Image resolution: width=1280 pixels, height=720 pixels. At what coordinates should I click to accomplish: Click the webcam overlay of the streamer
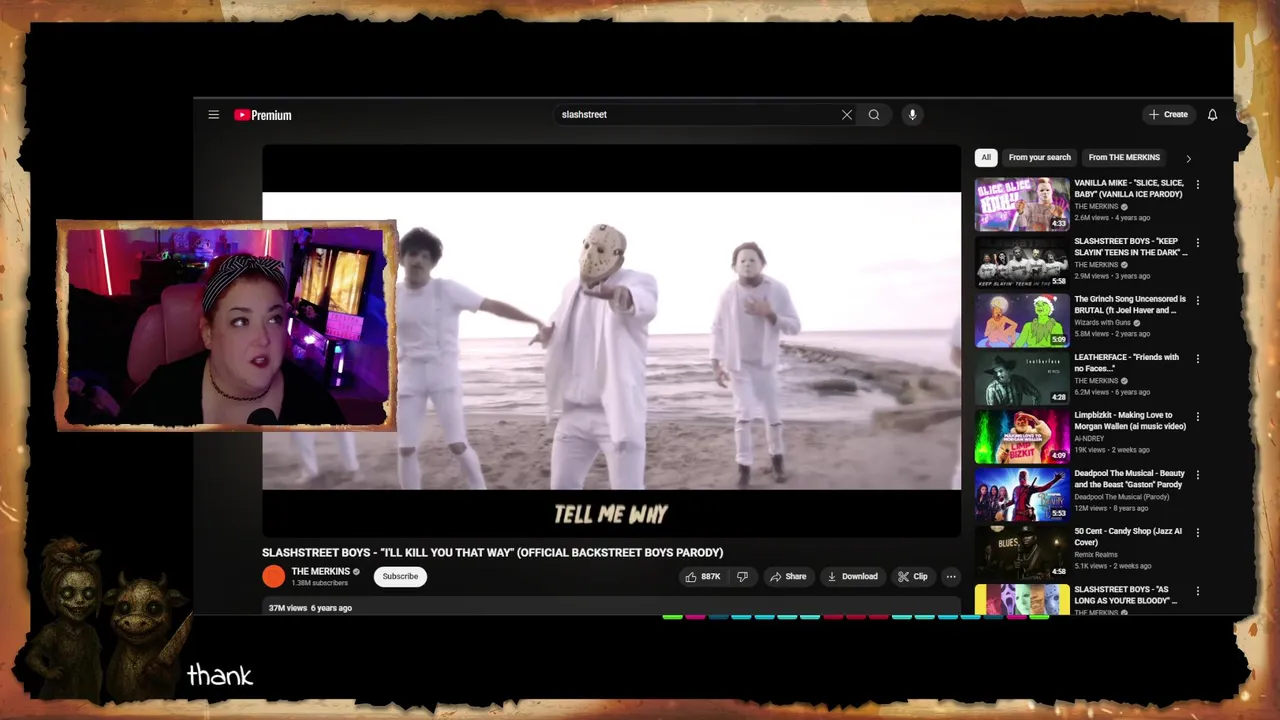pos(226,326)
